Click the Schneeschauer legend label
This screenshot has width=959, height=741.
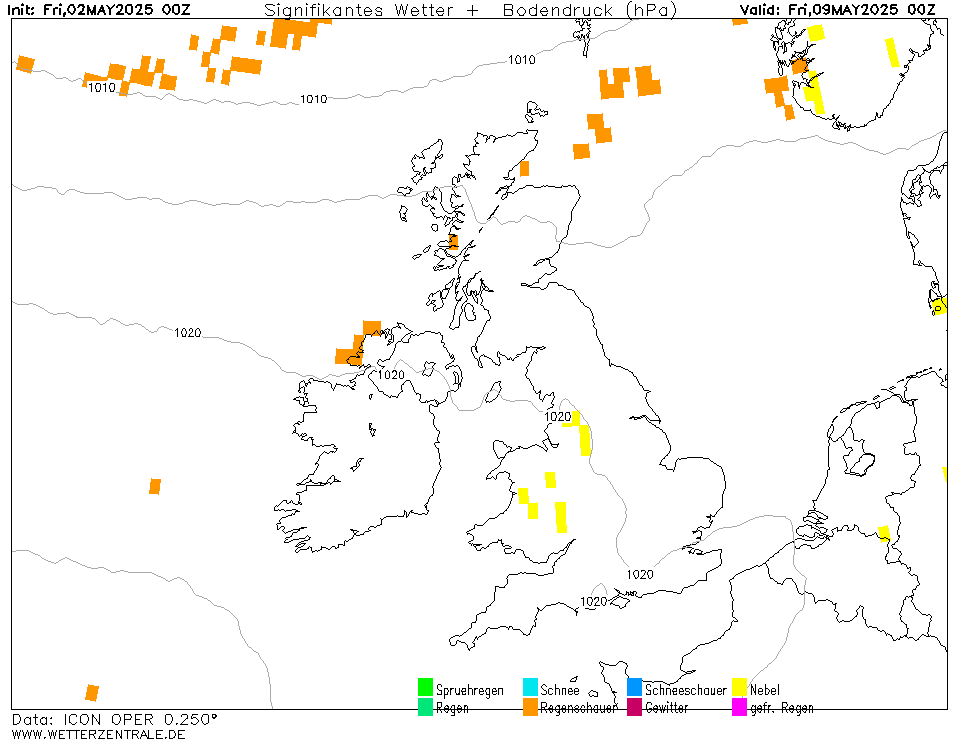[686, 690]
